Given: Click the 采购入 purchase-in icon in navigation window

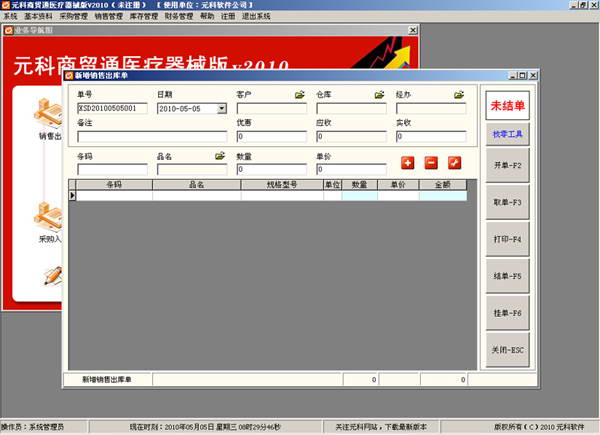Looking at the screenshot, I should [x=49, y=217].
